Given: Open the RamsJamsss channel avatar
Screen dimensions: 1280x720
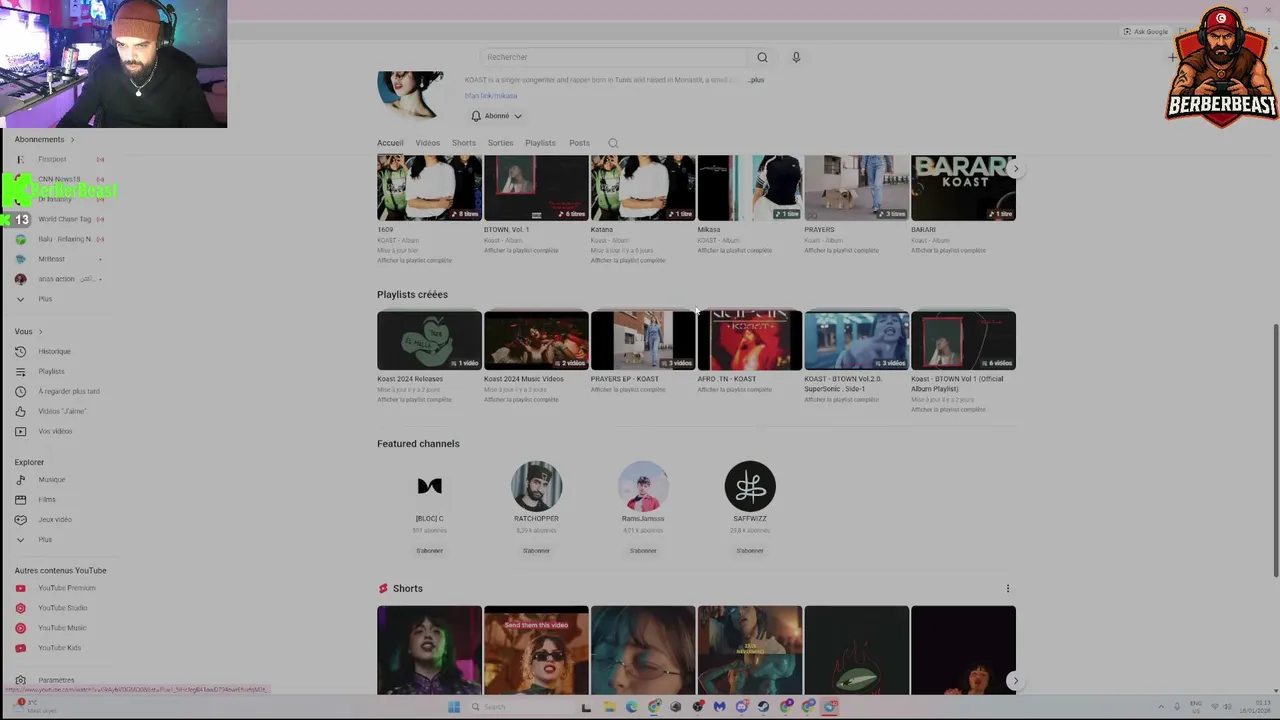Looking at the screenshot, I should pos(643,486).
